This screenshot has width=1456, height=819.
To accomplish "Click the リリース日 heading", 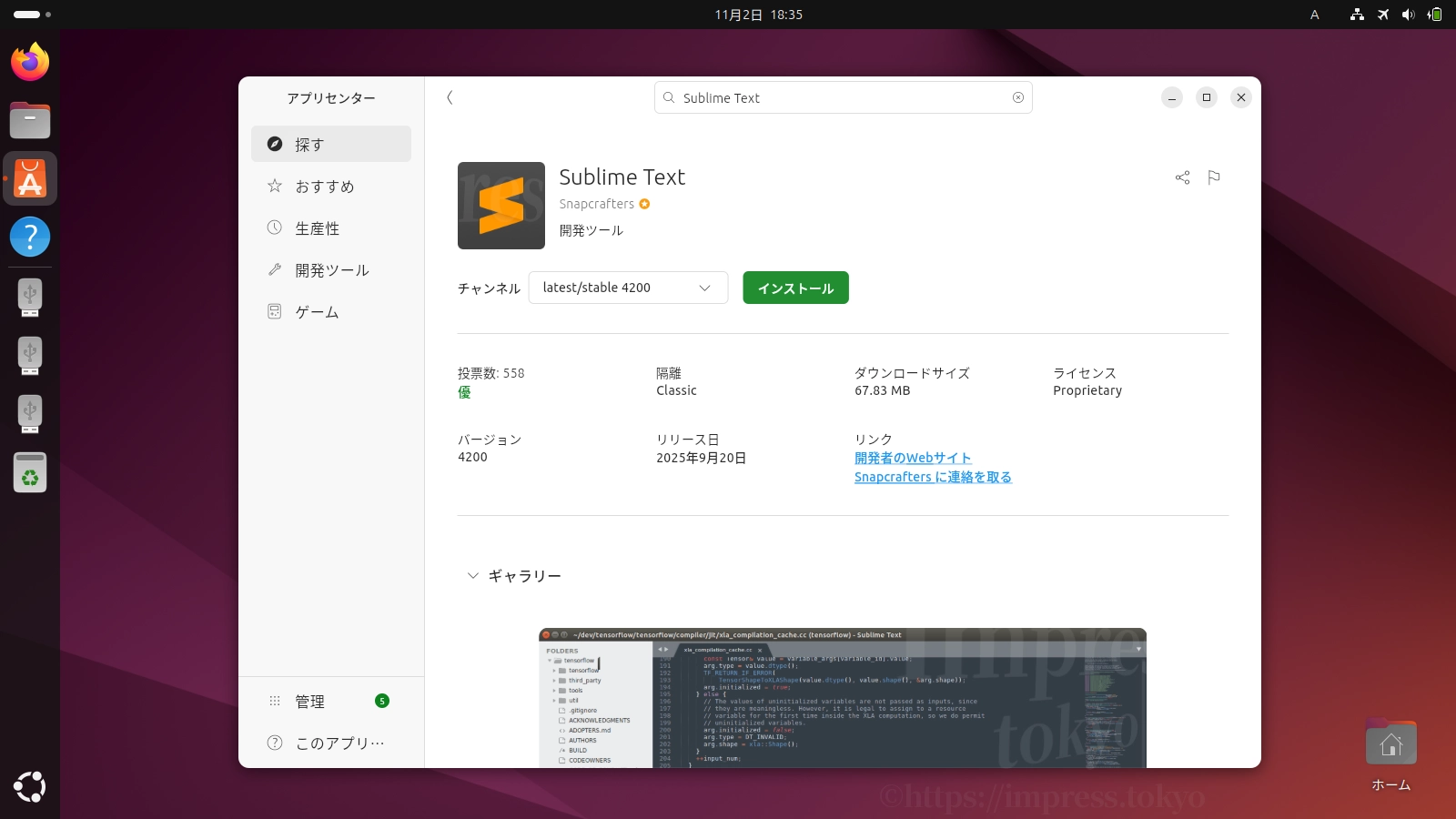I will click(688, 440).
